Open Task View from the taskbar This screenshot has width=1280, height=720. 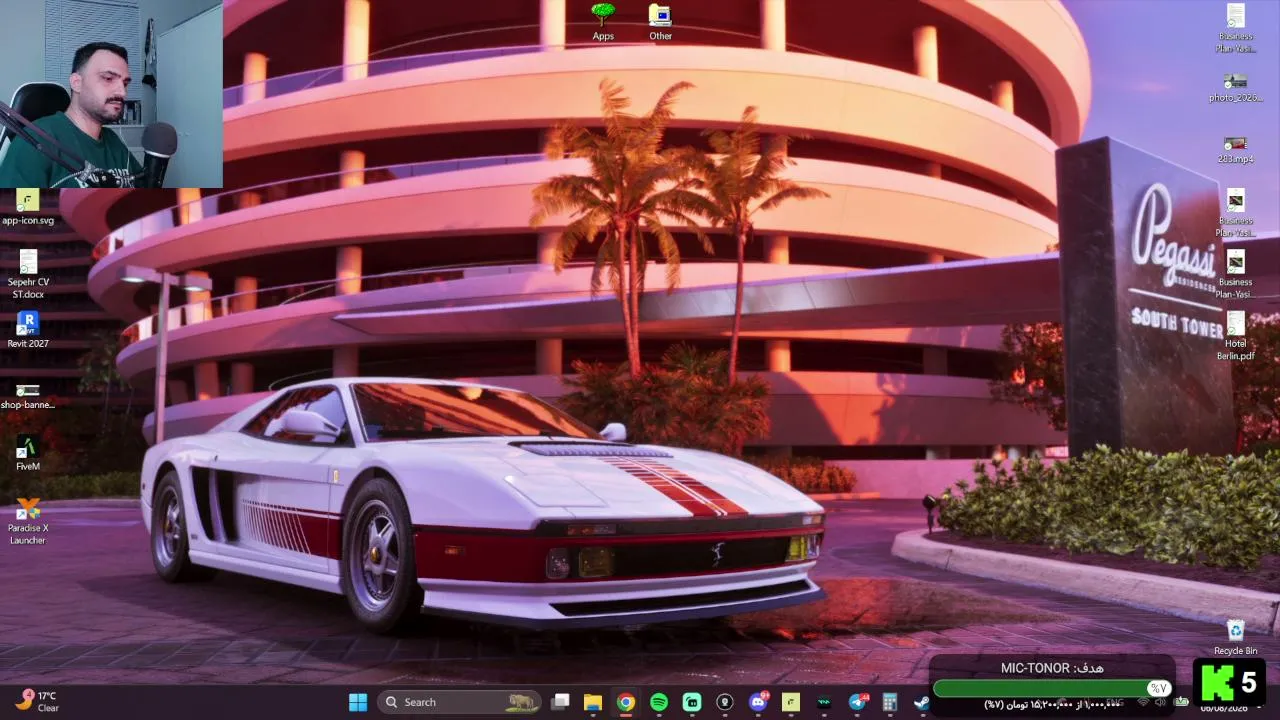click(560, 702)
